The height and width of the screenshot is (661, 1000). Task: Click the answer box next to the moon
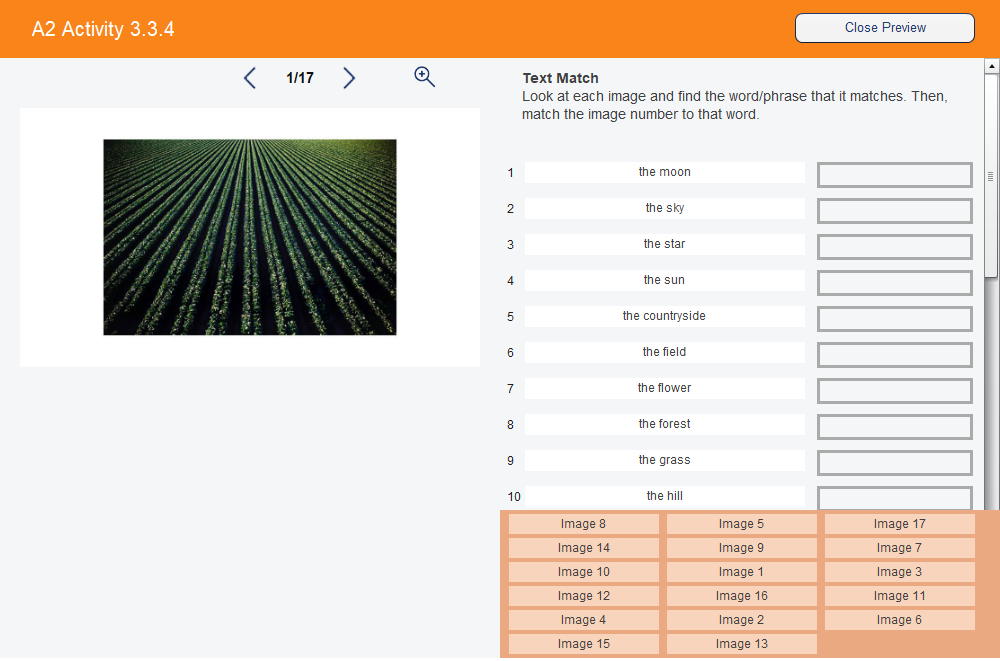pyautogui.click(x=894, y=174)
